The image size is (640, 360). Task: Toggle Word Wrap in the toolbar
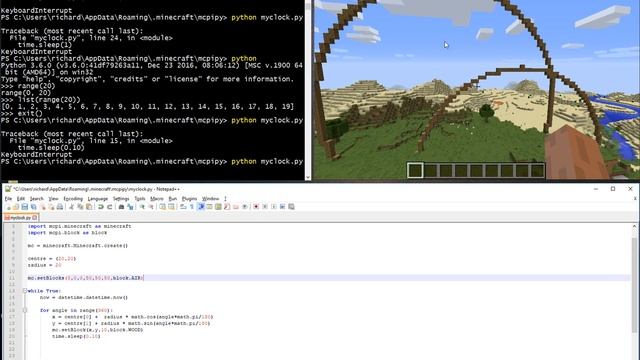[x=183, y=207]
